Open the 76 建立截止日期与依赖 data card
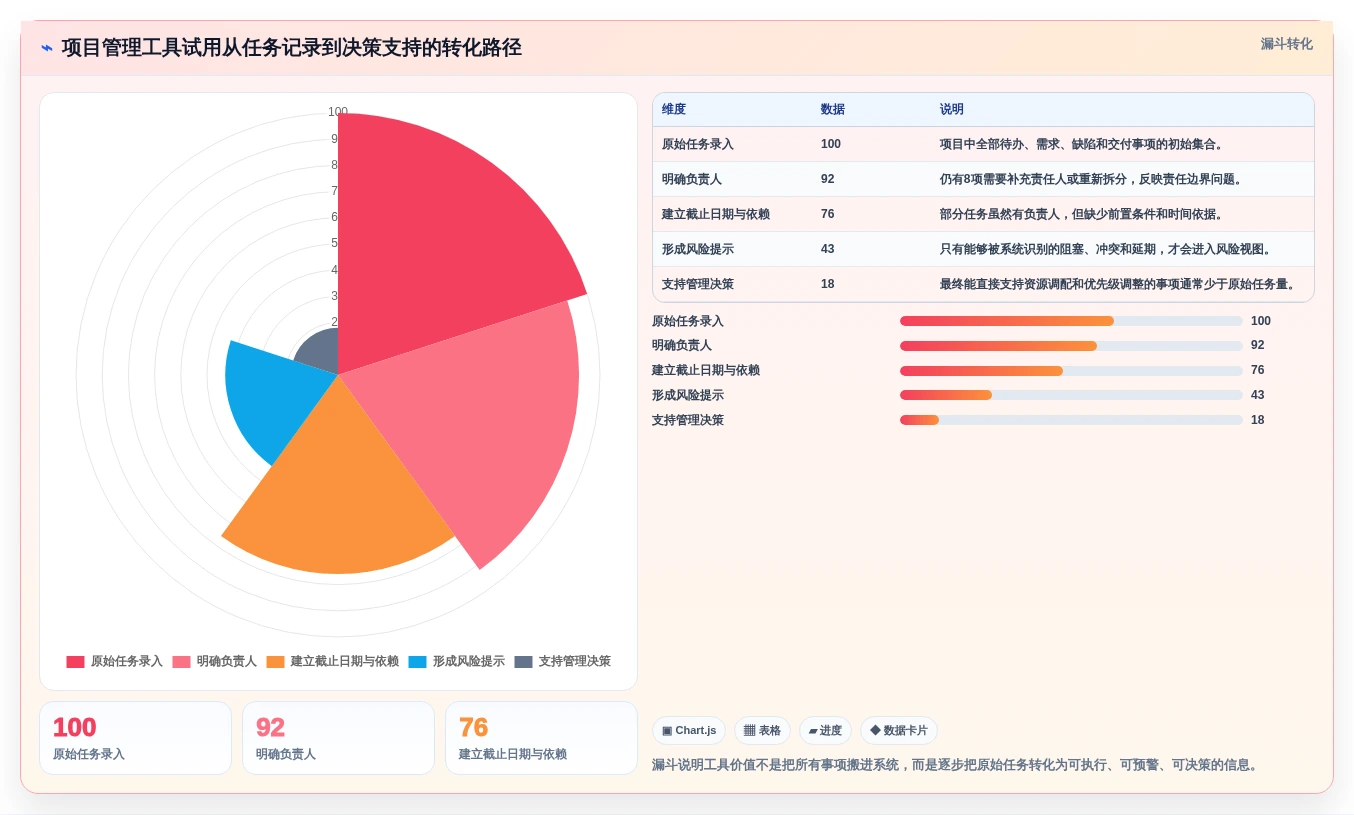The width and height of the screenshot is (1354, 815). [541, 738]
